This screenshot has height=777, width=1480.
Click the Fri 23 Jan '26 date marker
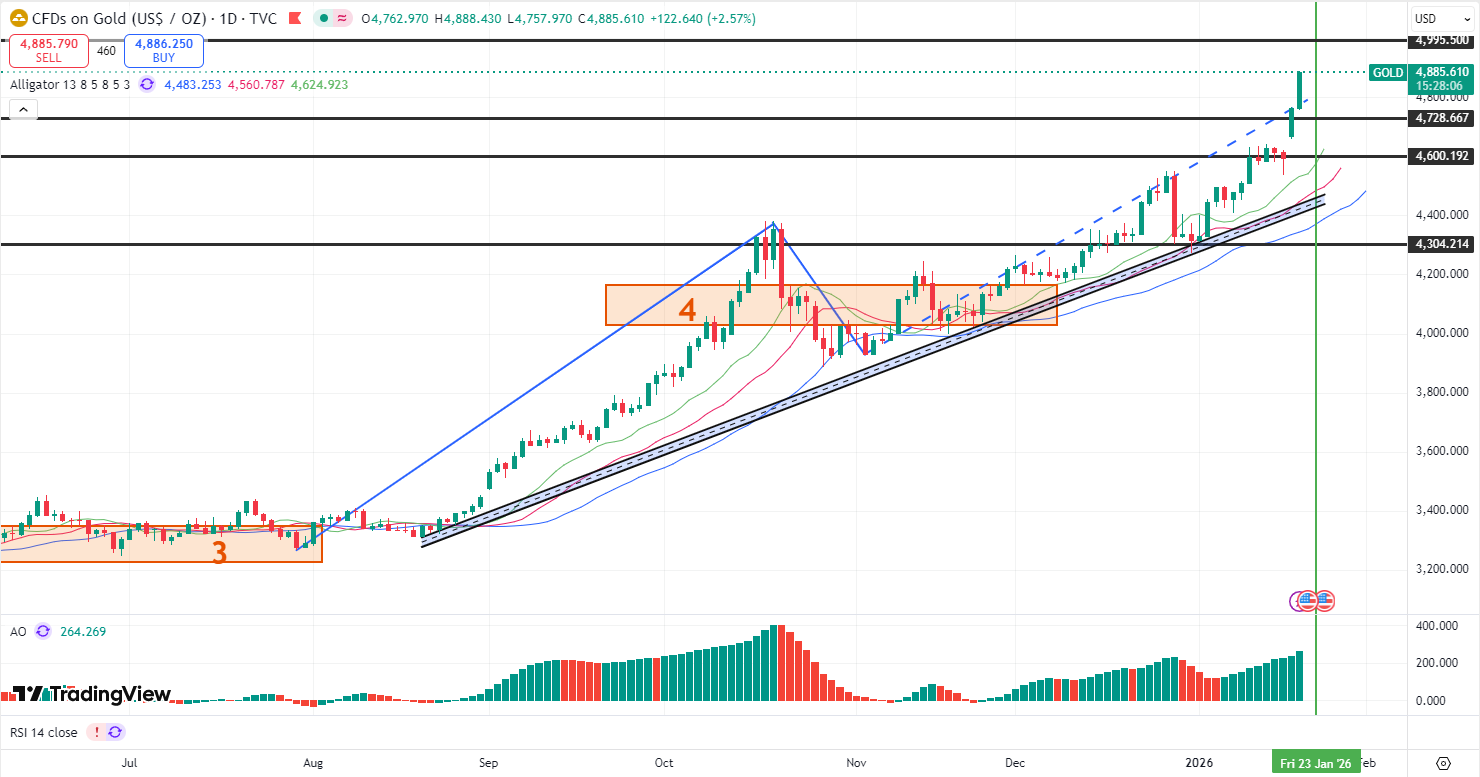coord(1315,763)
